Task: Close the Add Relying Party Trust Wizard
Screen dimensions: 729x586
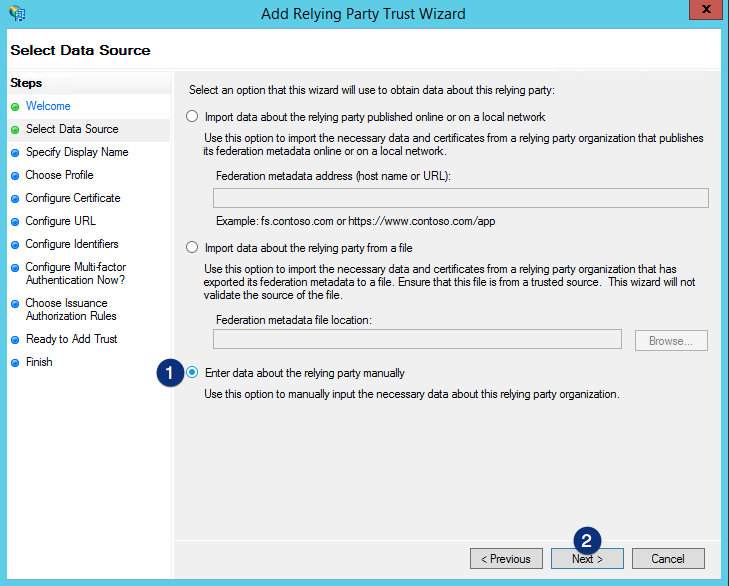Action: (706, 9)
